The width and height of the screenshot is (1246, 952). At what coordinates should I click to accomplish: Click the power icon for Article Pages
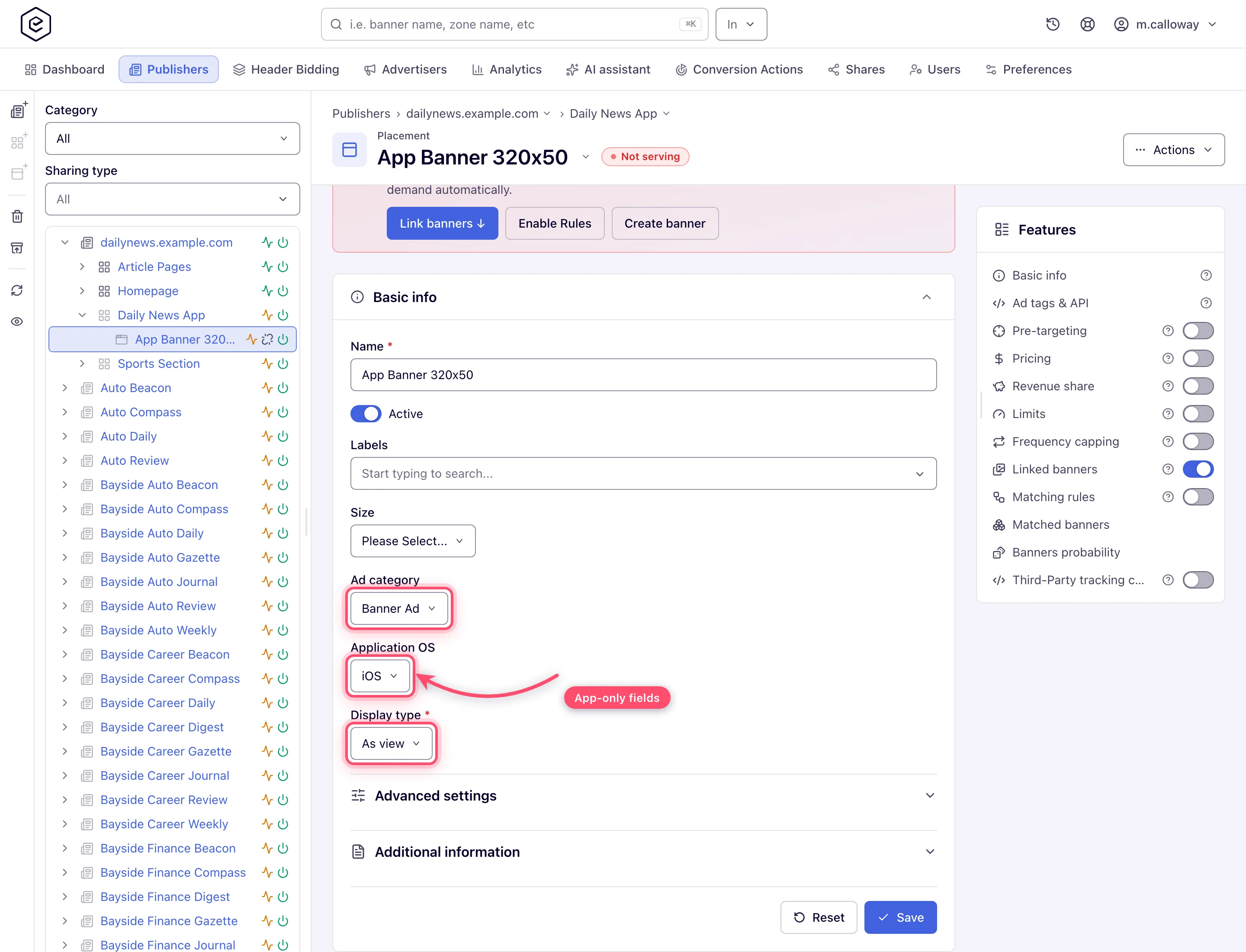click(283, 266)
